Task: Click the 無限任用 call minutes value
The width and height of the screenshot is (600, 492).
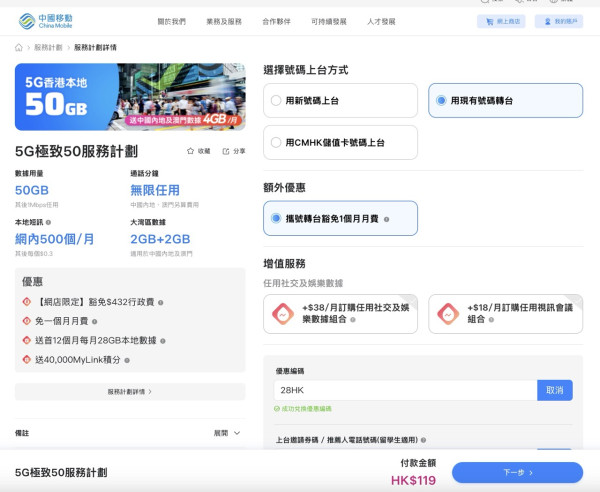Action: coord(155,190)
